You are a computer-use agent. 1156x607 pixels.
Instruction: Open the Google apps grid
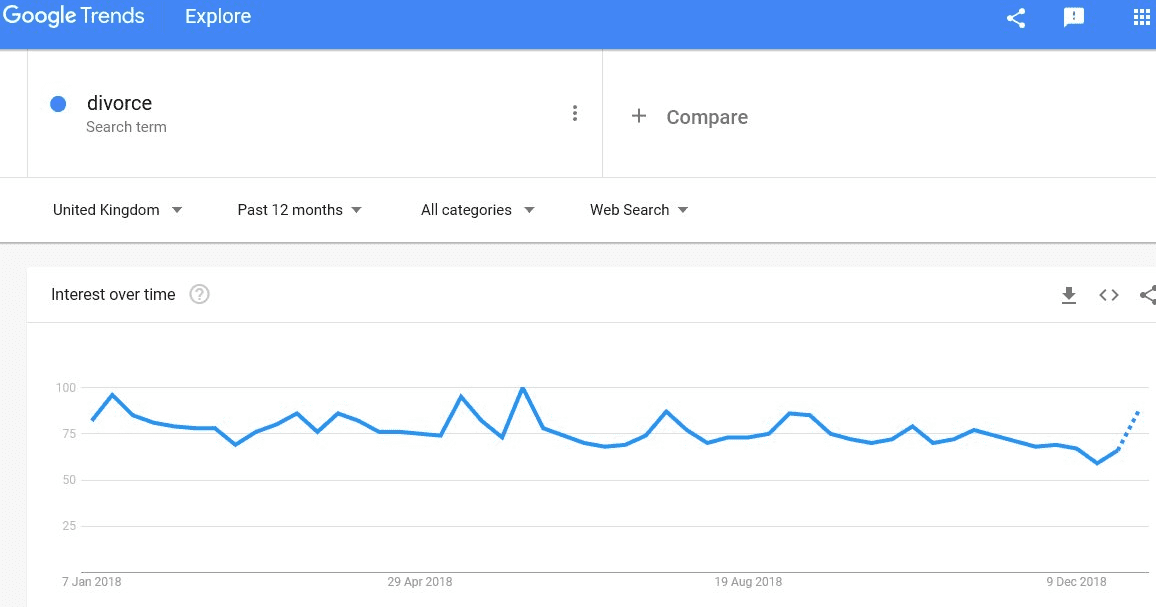coord(1142,18)
